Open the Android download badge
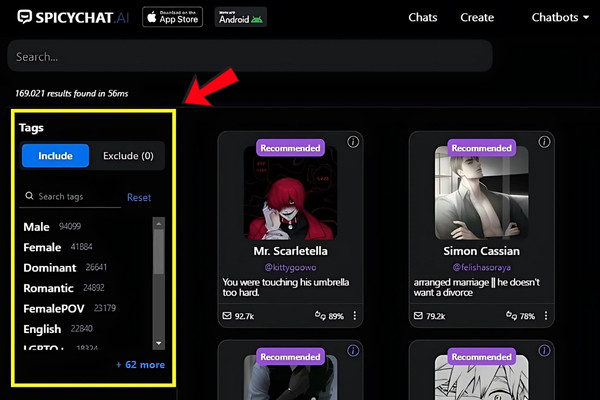Image resolution: width=600 pixels, height=400 pixels. click(x=241, y=17)
